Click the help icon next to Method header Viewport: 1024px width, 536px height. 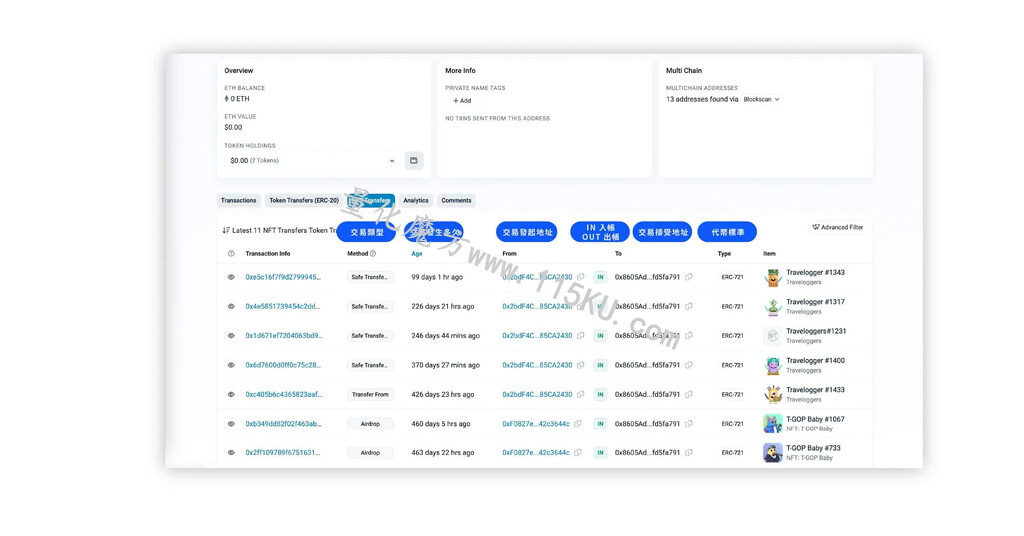point(373,253)
